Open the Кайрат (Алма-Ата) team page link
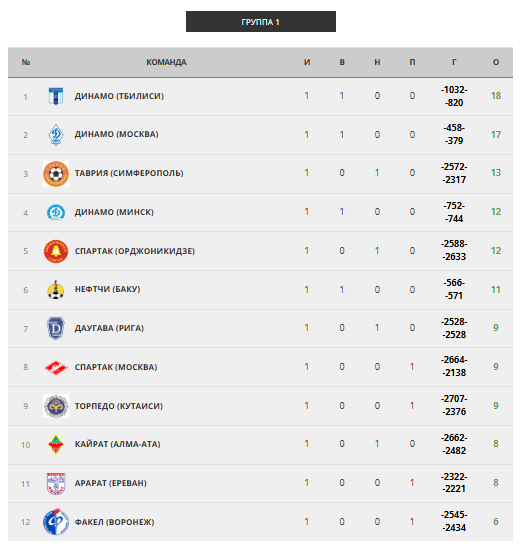Viewport: 522px width, 554px height. point(118,444)
